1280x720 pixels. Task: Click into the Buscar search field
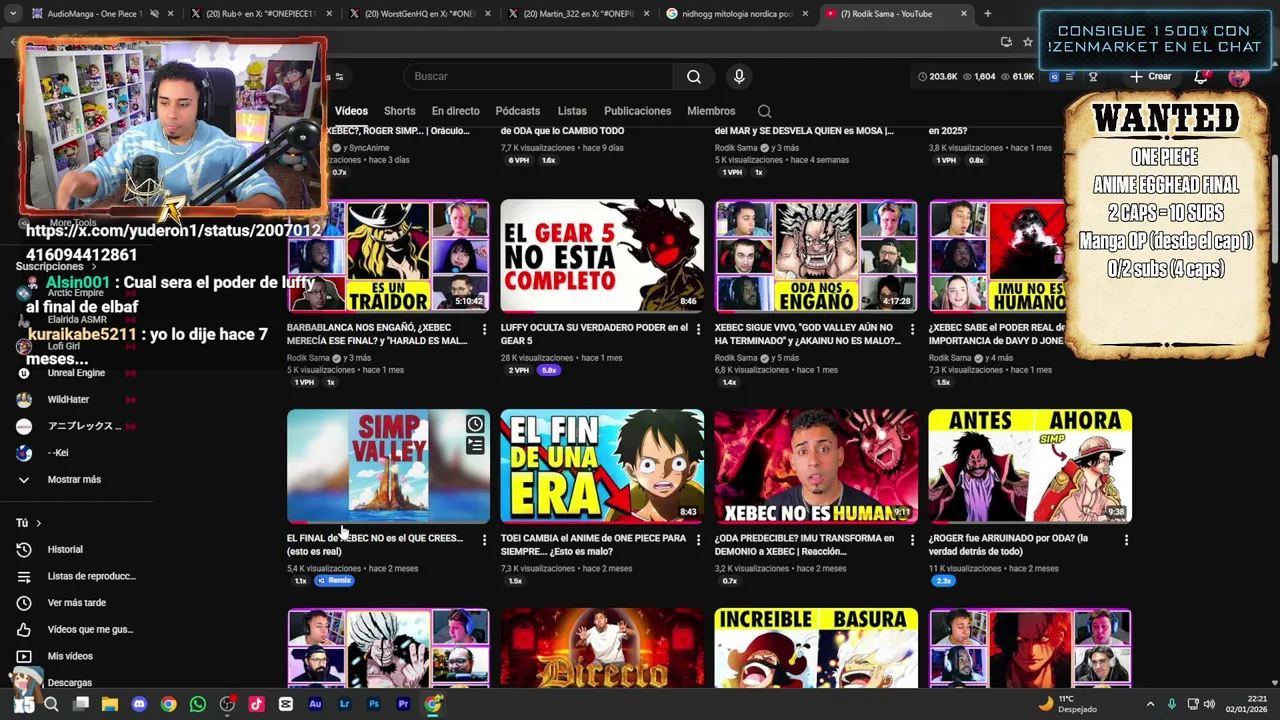(540, 77)
